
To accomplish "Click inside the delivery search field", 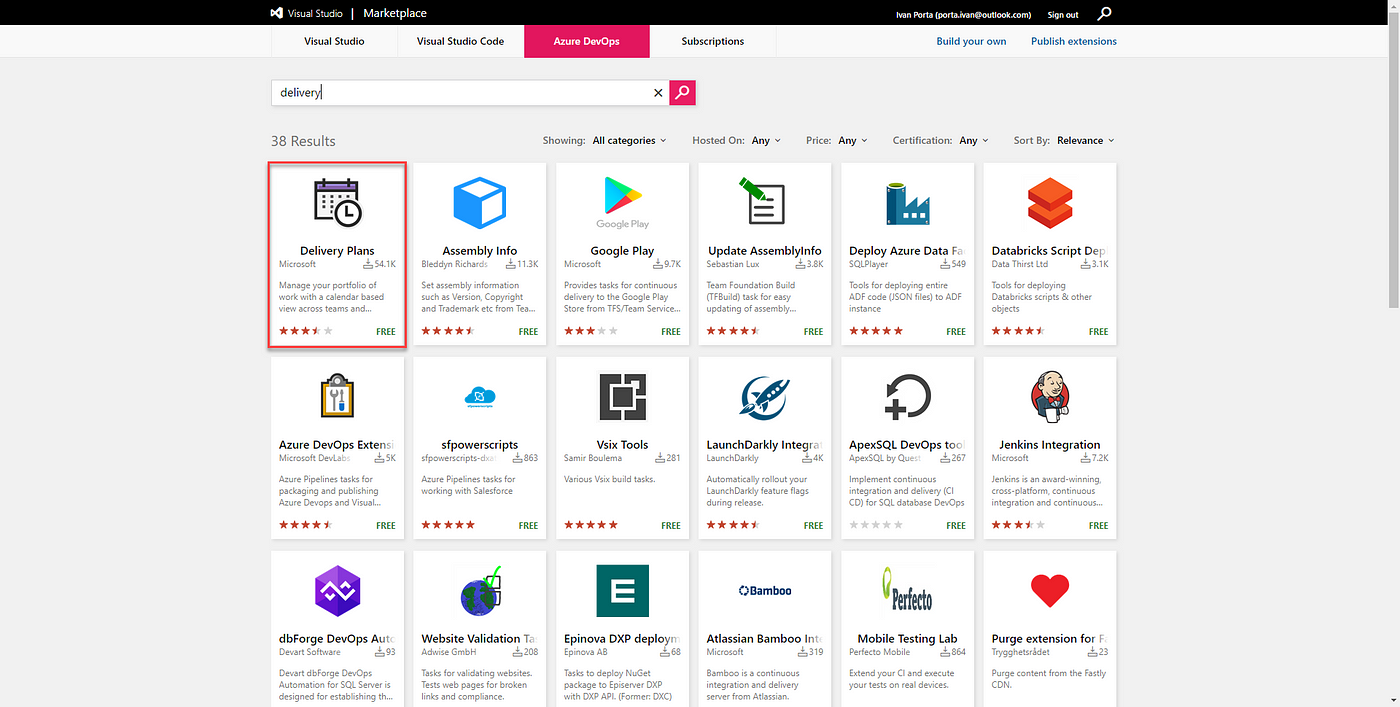I will [460, 93].
